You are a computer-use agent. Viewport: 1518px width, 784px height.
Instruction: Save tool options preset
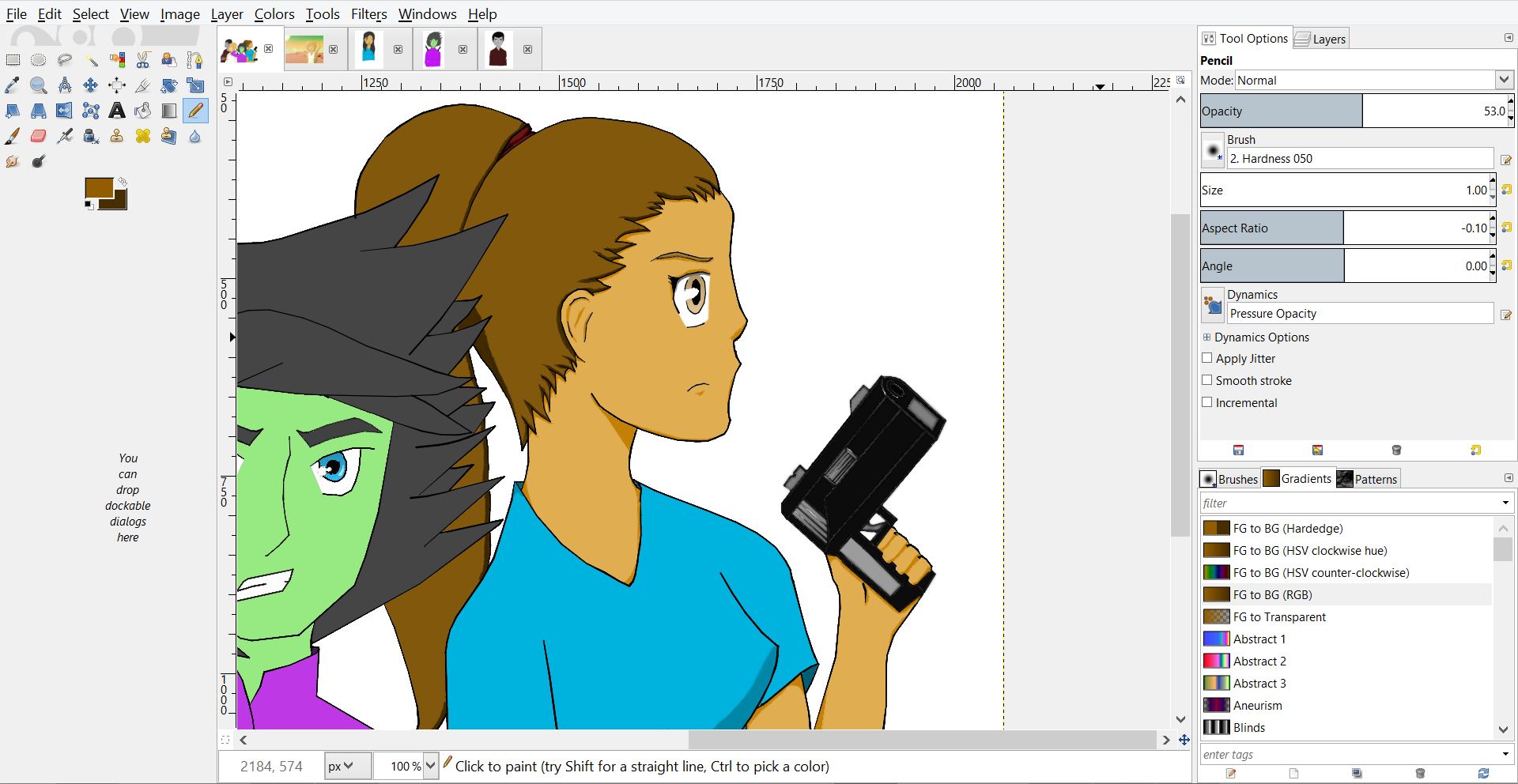[1239, 450]
